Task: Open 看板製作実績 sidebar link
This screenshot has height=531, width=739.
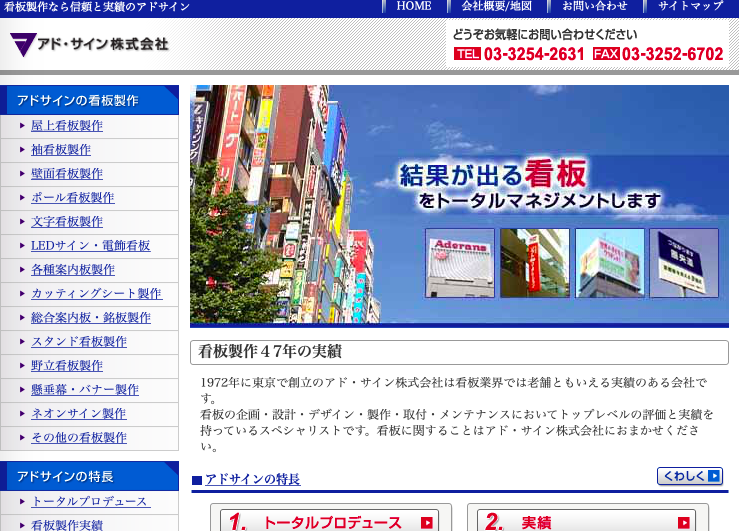Action: pos(66,525)
